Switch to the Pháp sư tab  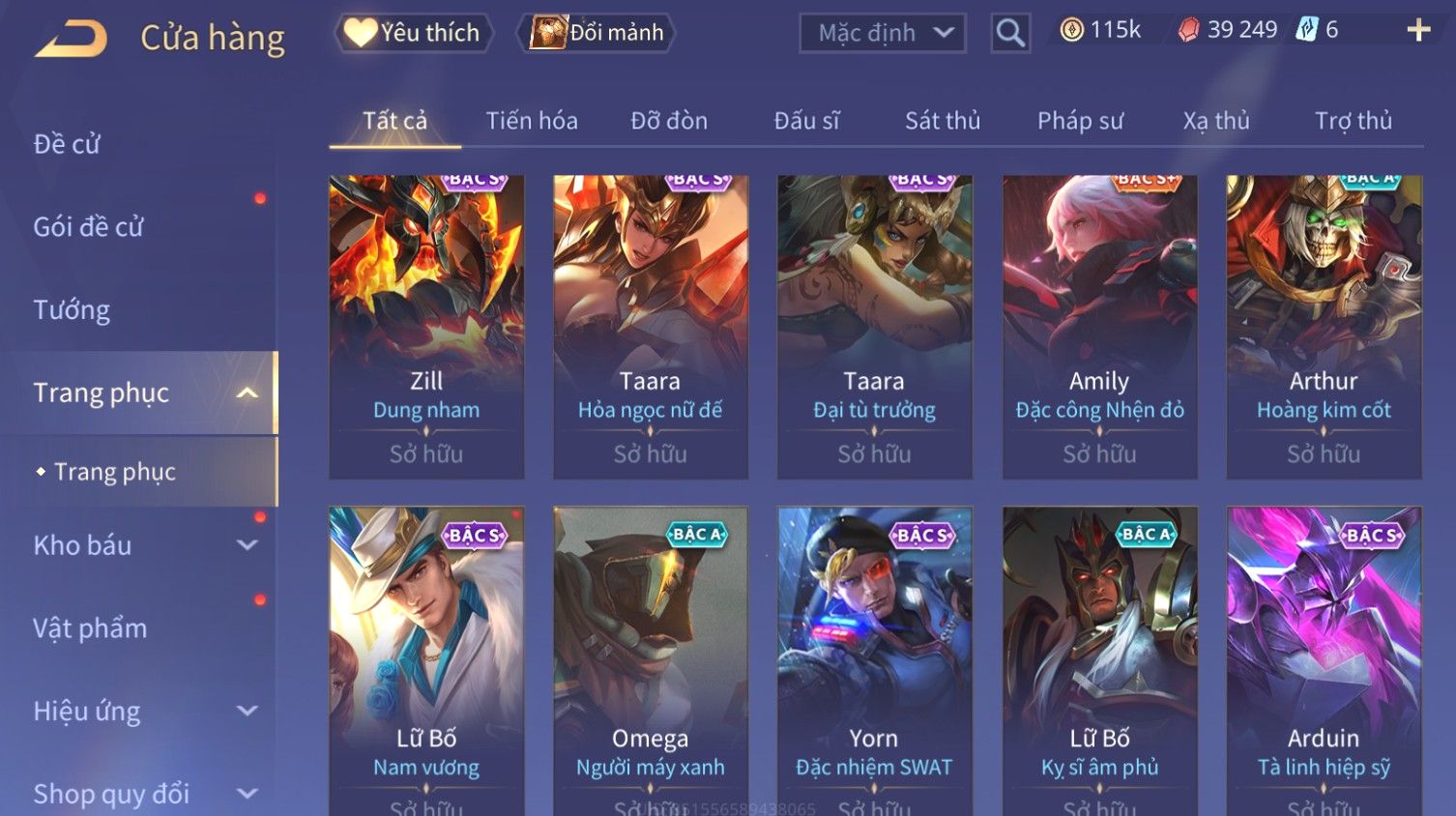(x=1080, y=121)
